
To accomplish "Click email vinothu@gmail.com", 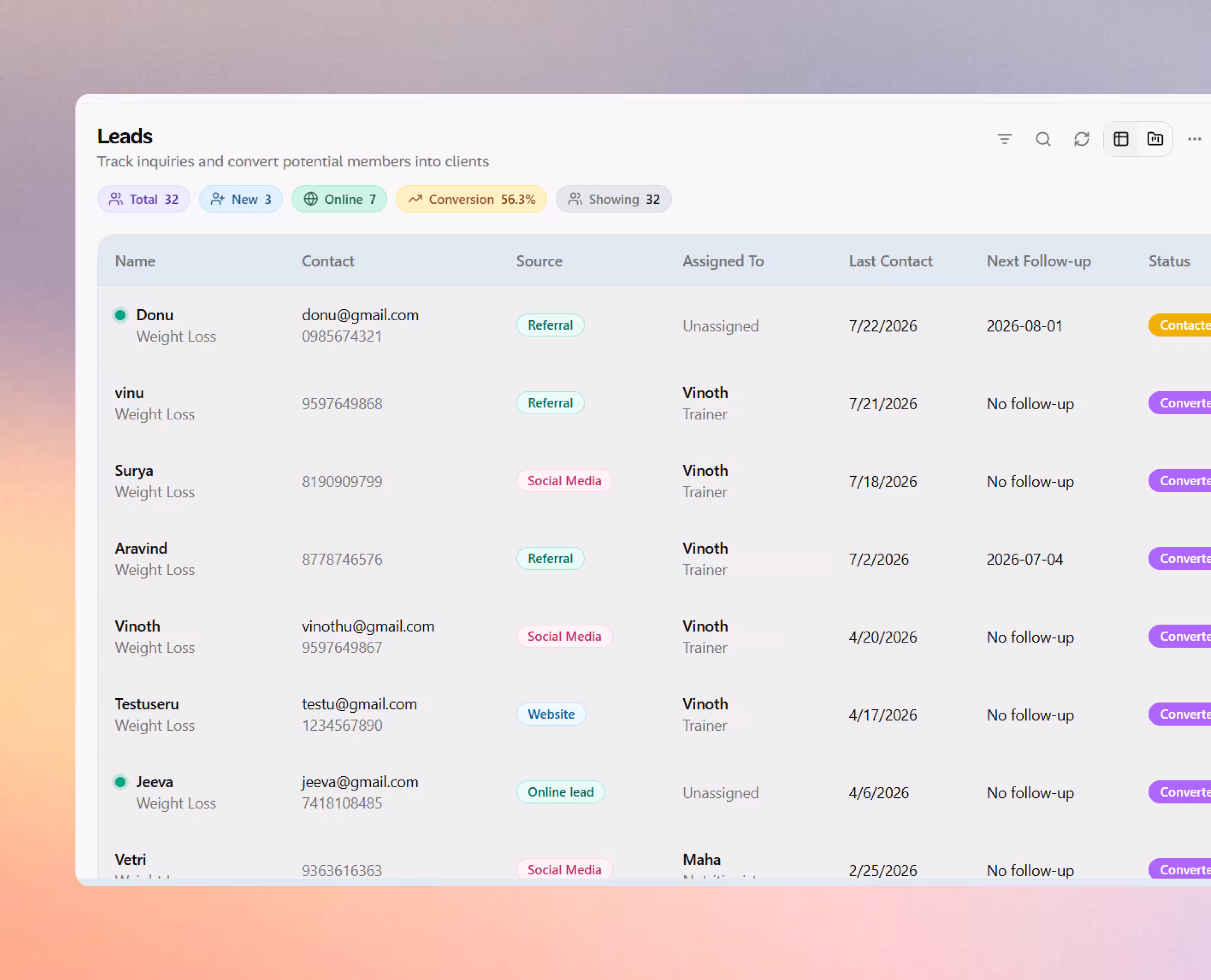I will (368, 627).
